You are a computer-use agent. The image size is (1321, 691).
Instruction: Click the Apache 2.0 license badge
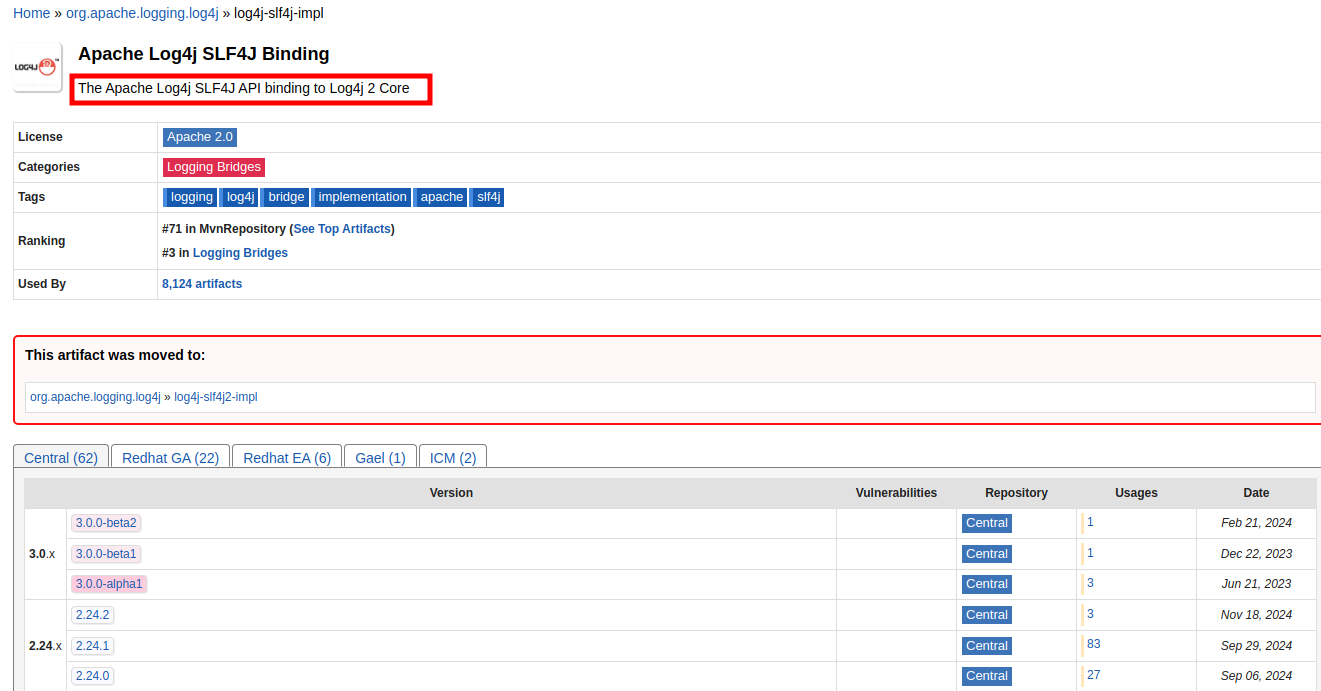199,137
